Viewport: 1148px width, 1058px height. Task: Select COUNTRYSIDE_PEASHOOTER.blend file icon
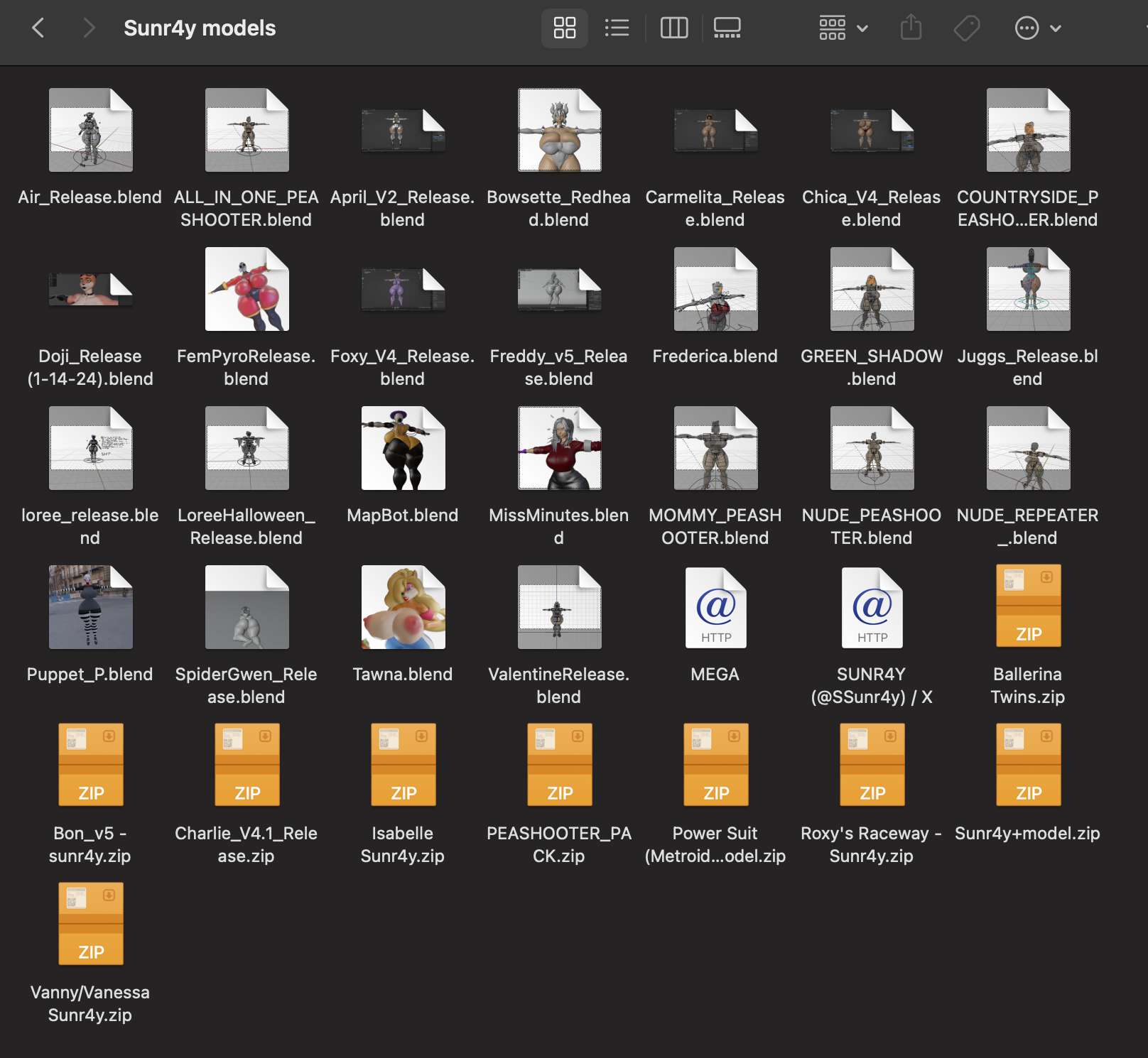point(1029,130)
